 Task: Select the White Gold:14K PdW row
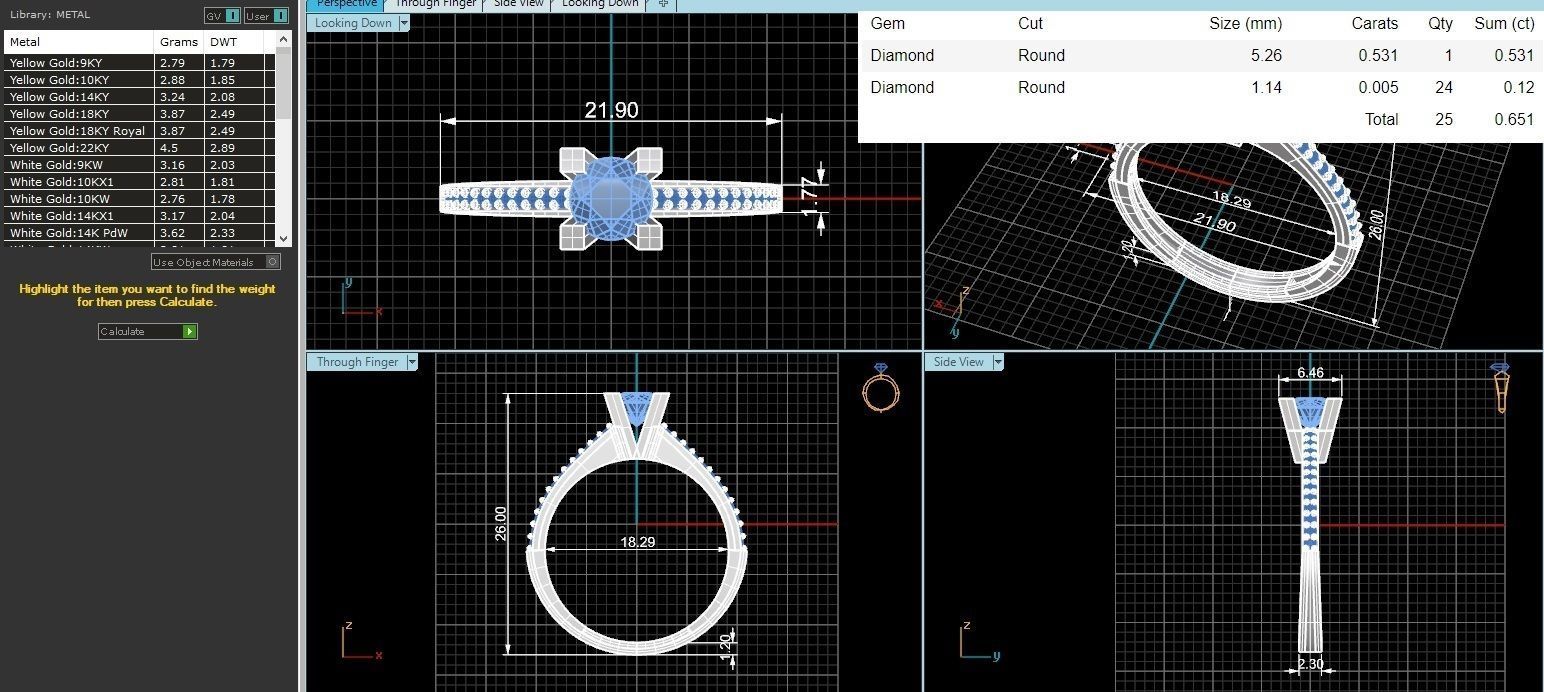140,233
